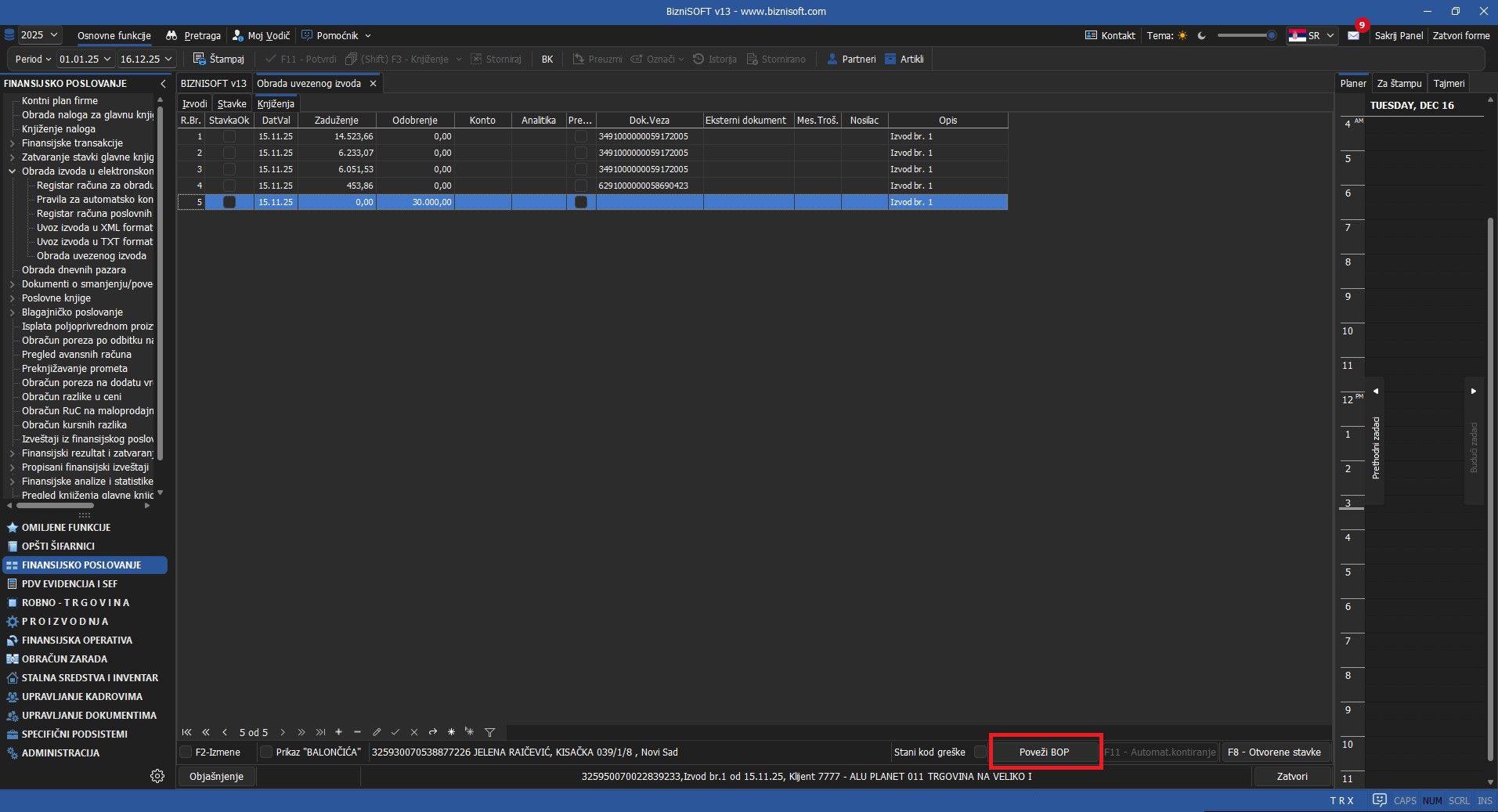The image size is (1498, 812).
Task: Click the filter funnel icon in navigator
Action: [x=489, y=732]
